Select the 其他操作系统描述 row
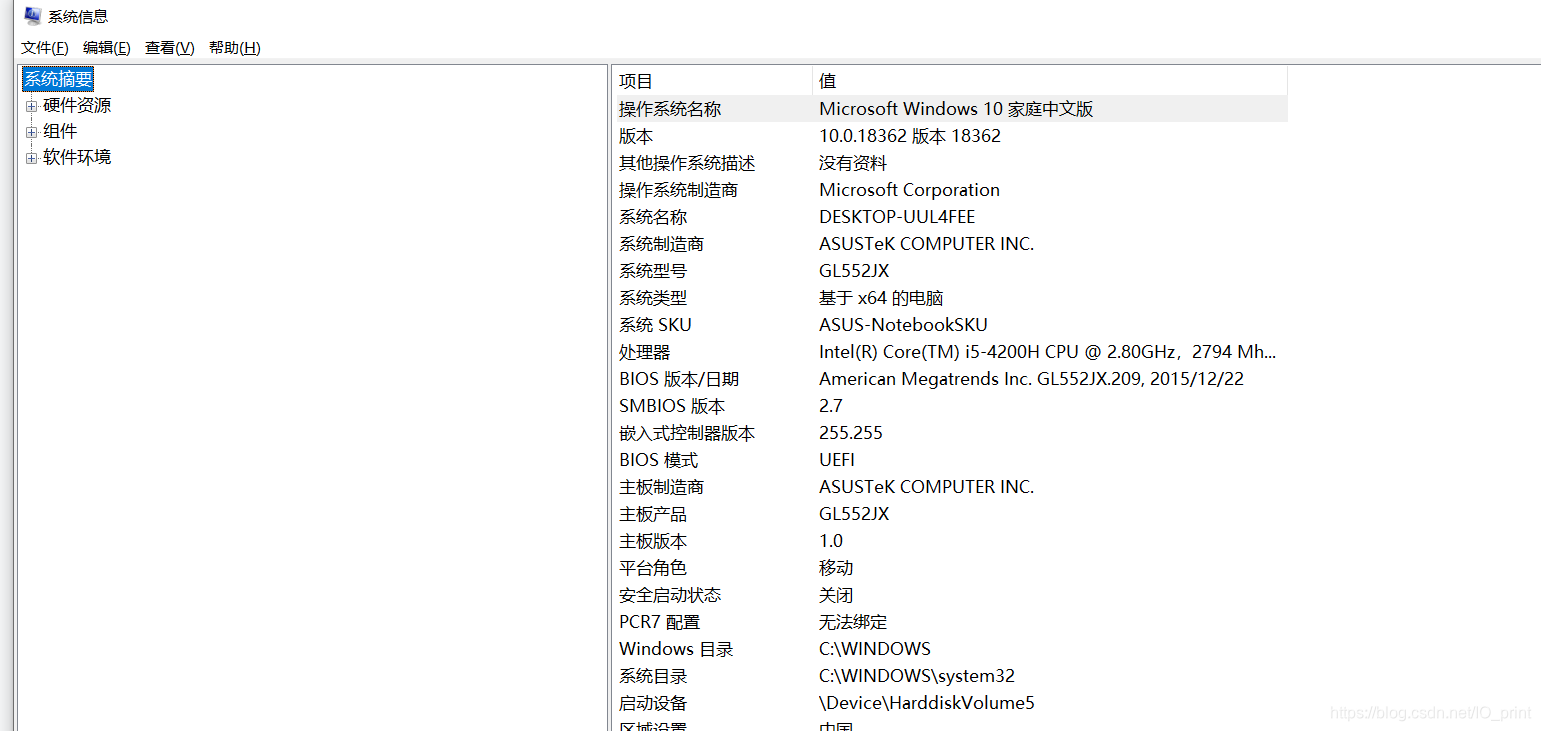The height and width of the screenshot is (731, 1541). (950, 163)
